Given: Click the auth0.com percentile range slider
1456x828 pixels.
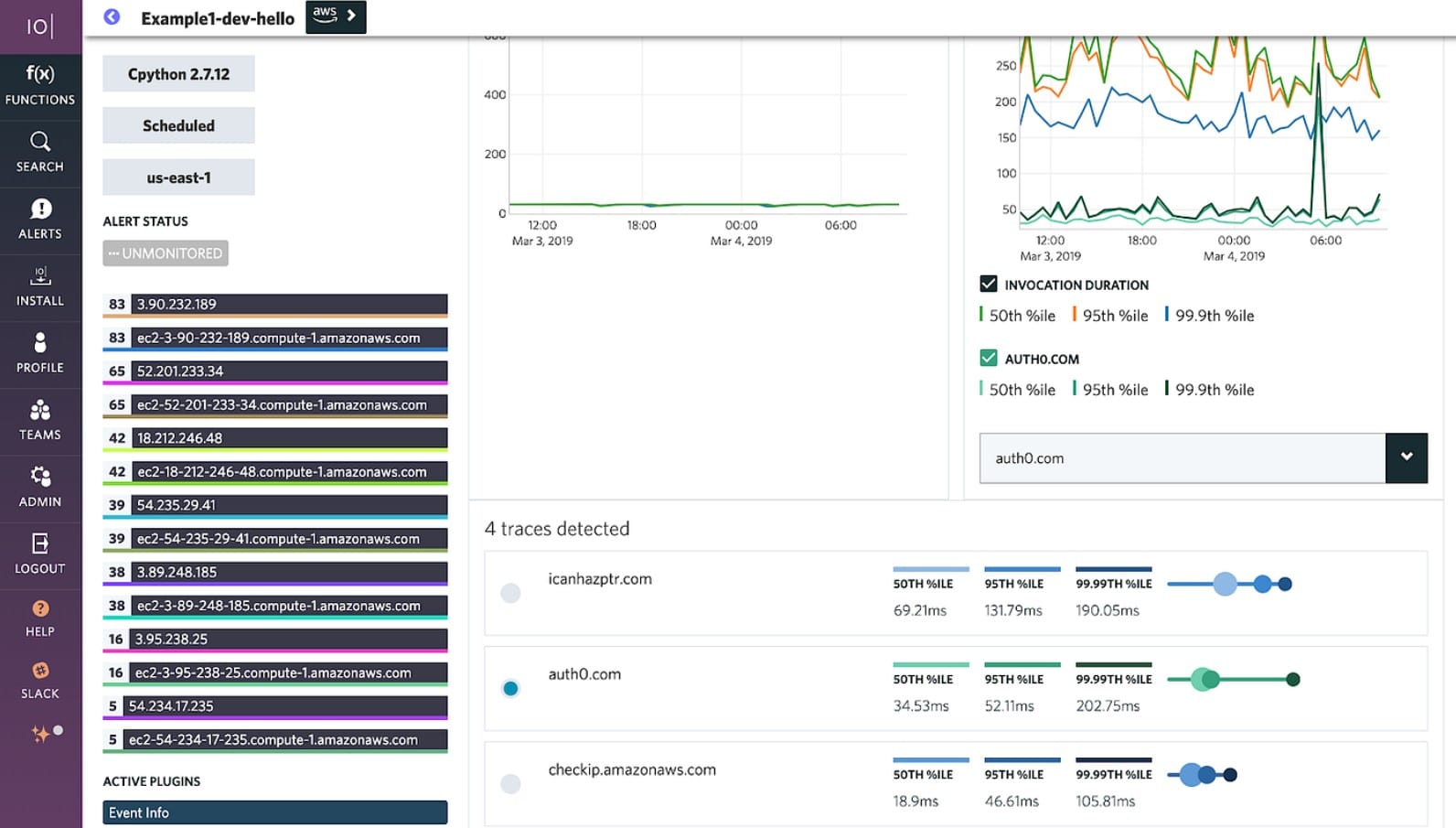Looking at the screenshot, I should 1234,679.
